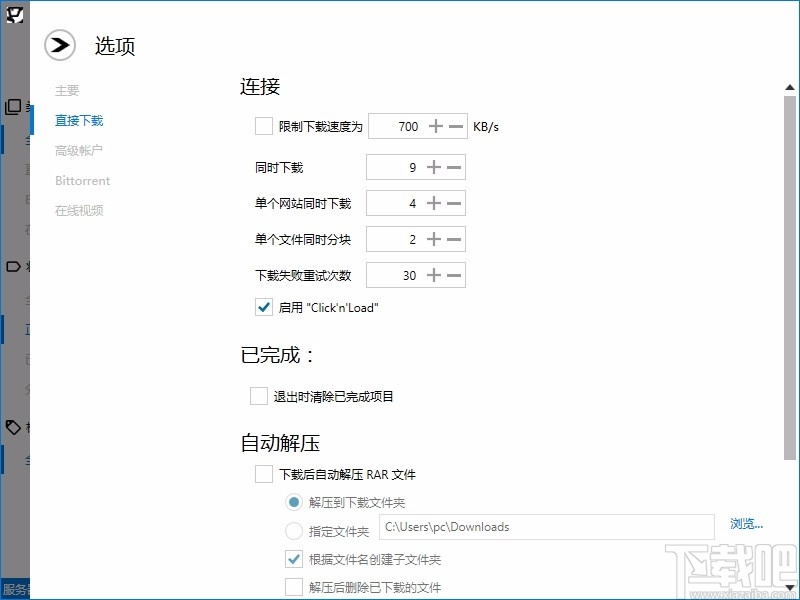Click the circular arrow icon beside 选项
Screen dimensions: 800x600
[60, 45]
